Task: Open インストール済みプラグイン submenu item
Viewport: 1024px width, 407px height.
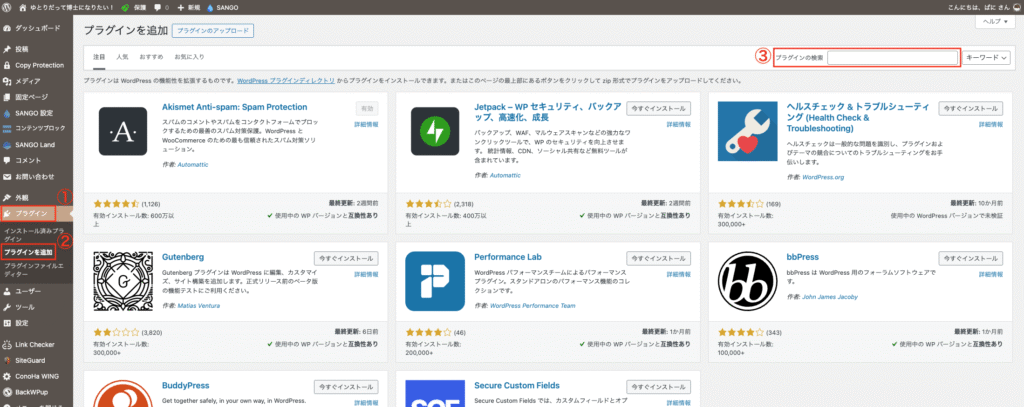Action: 34,235
